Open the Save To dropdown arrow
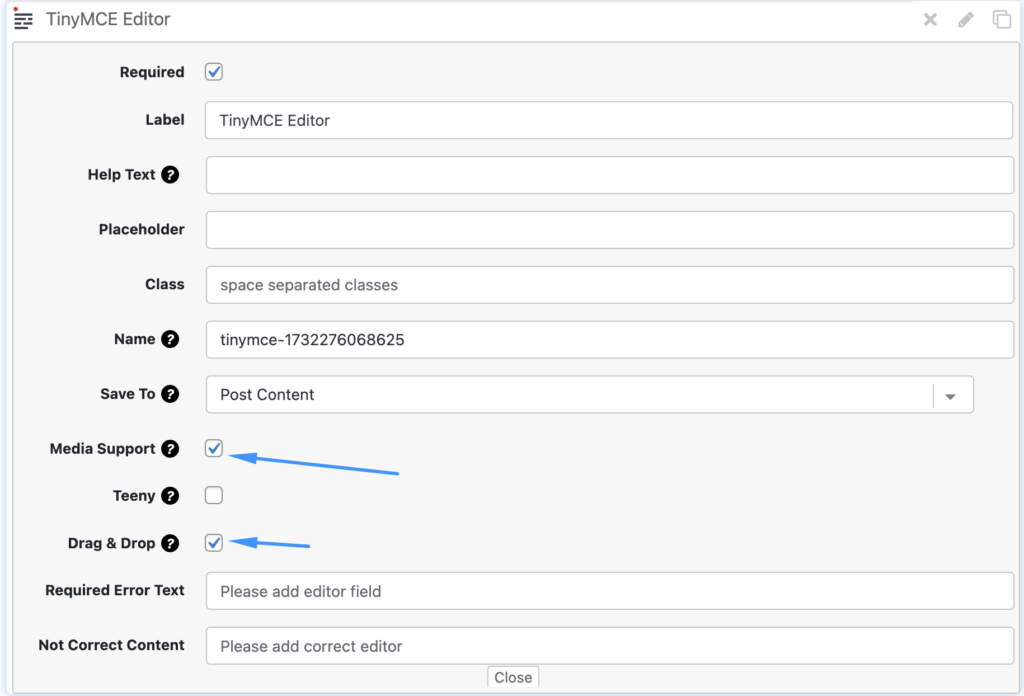This screenshot has height=696, width=1024. click(x=951, y=396)
